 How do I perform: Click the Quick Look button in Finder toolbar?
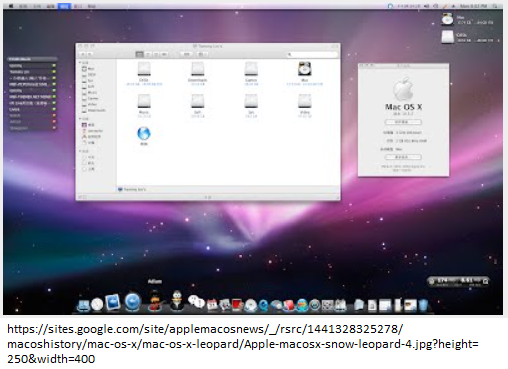click(187, 54)
